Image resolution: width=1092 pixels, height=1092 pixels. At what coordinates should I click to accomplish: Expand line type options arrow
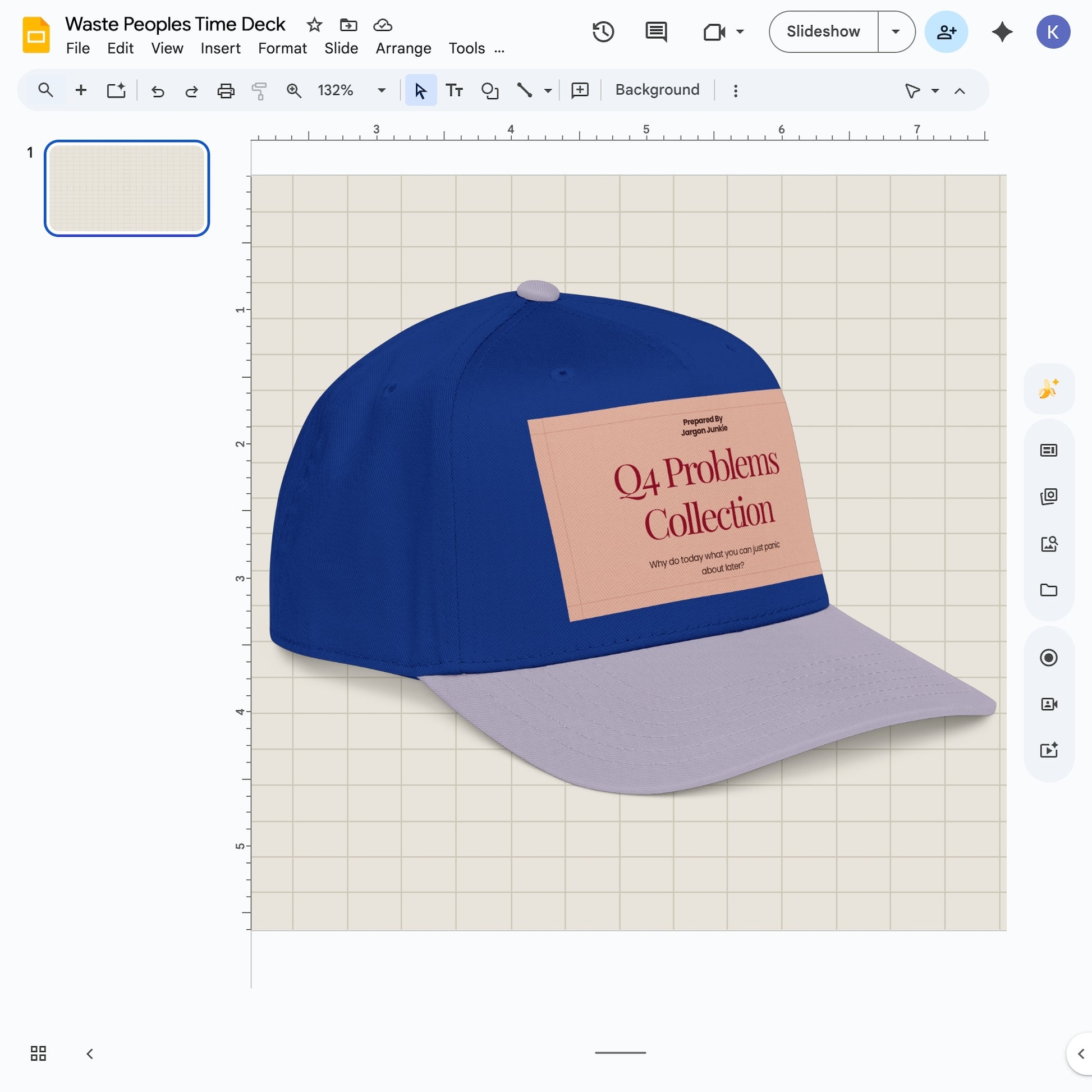[548, 90]
